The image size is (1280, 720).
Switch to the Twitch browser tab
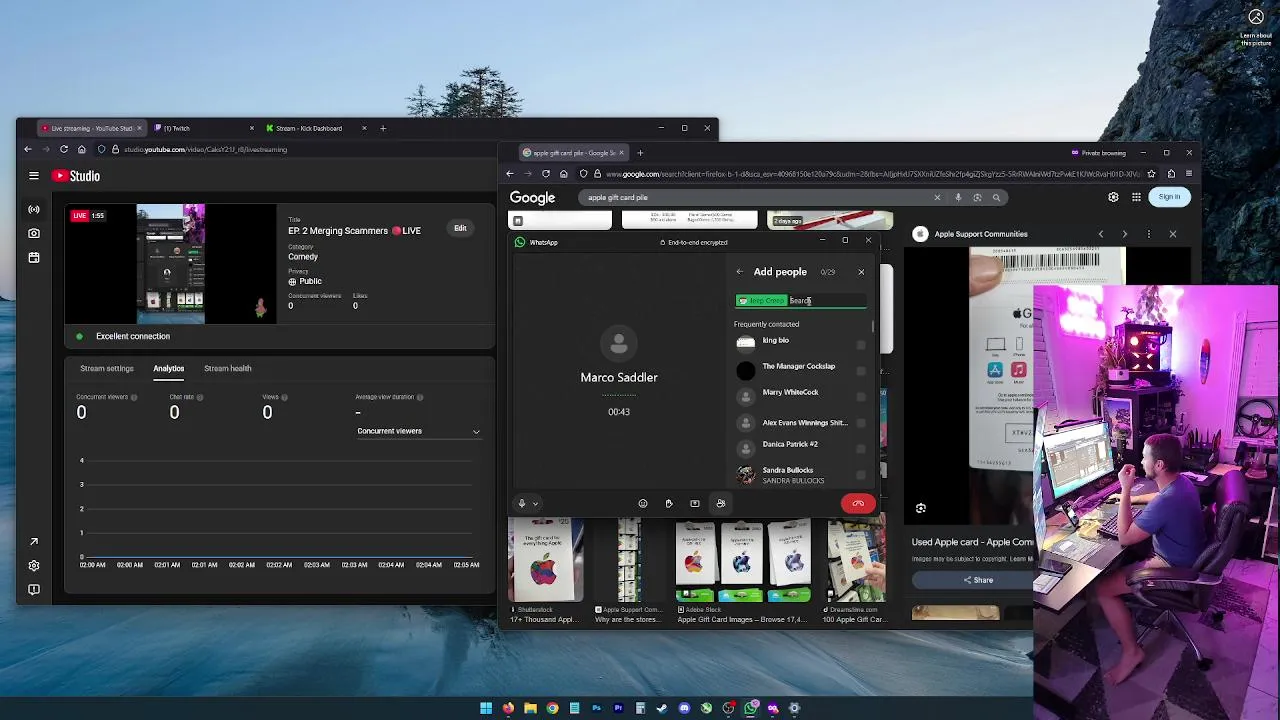coord(205,128)
